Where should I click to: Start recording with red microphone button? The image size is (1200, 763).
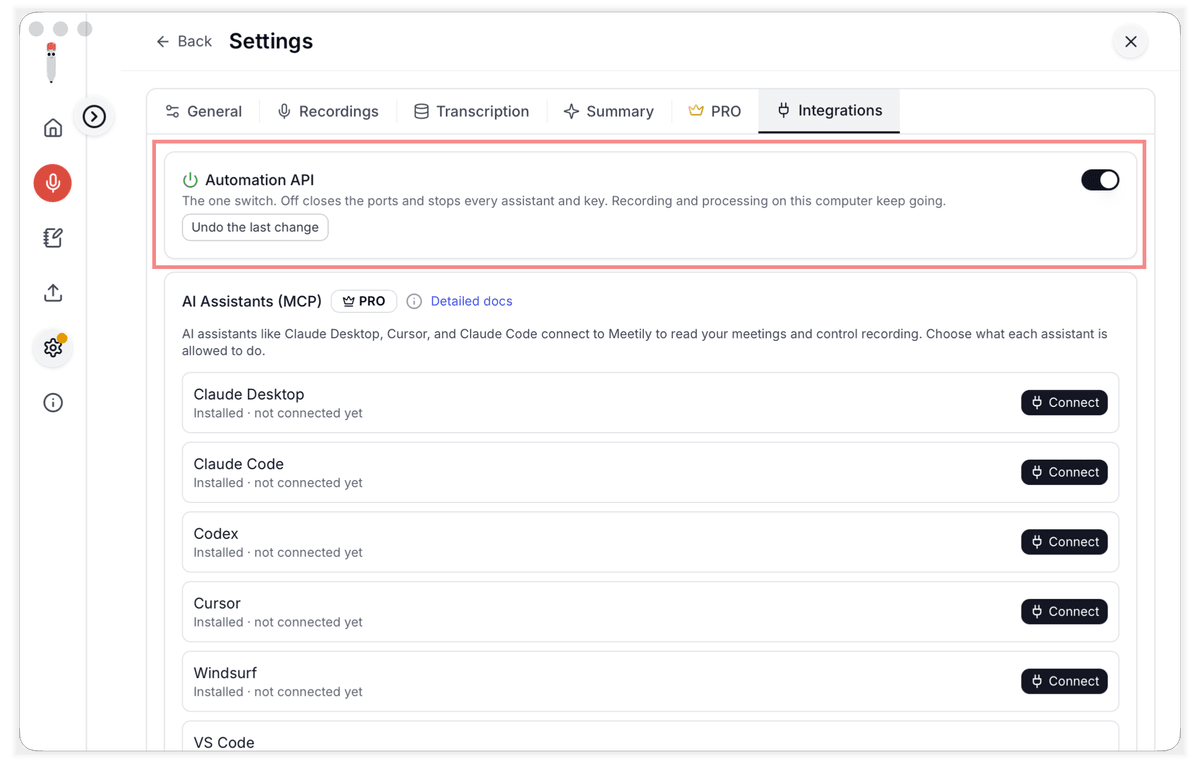coord(53,183)
